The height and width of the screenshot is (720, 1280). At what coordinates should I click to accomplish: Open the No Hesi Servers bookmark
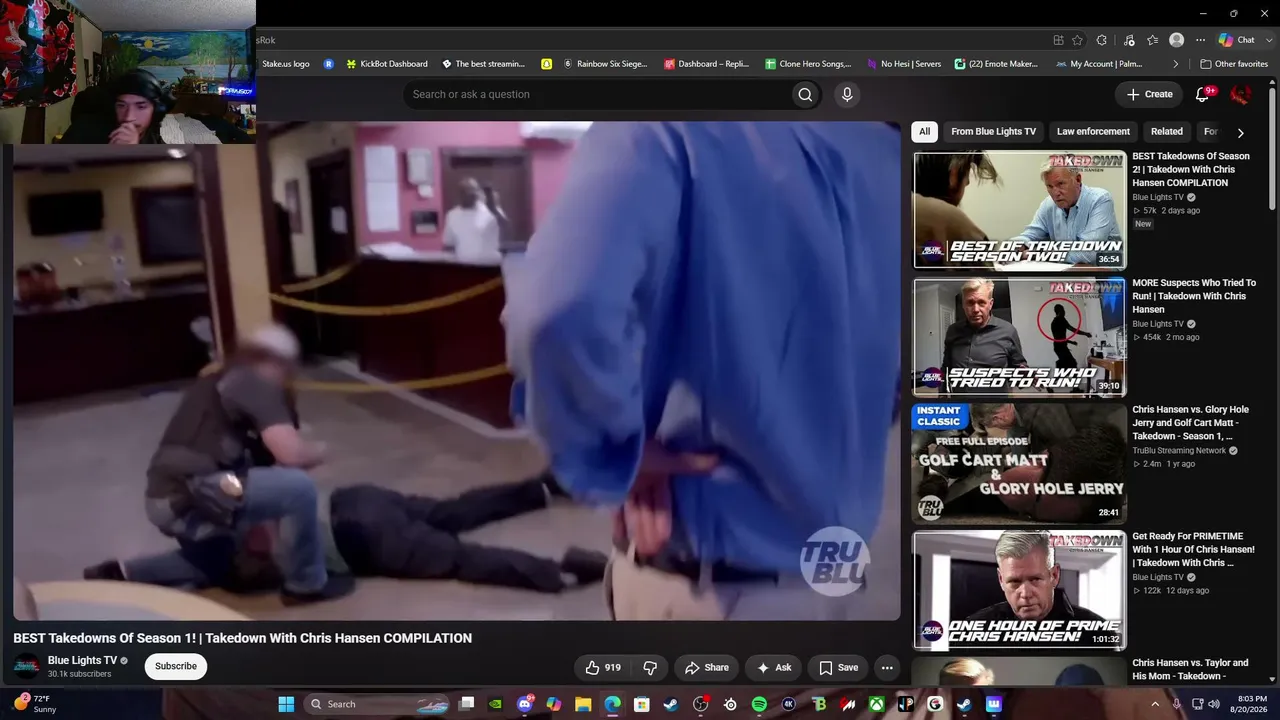tap(904, 64)
